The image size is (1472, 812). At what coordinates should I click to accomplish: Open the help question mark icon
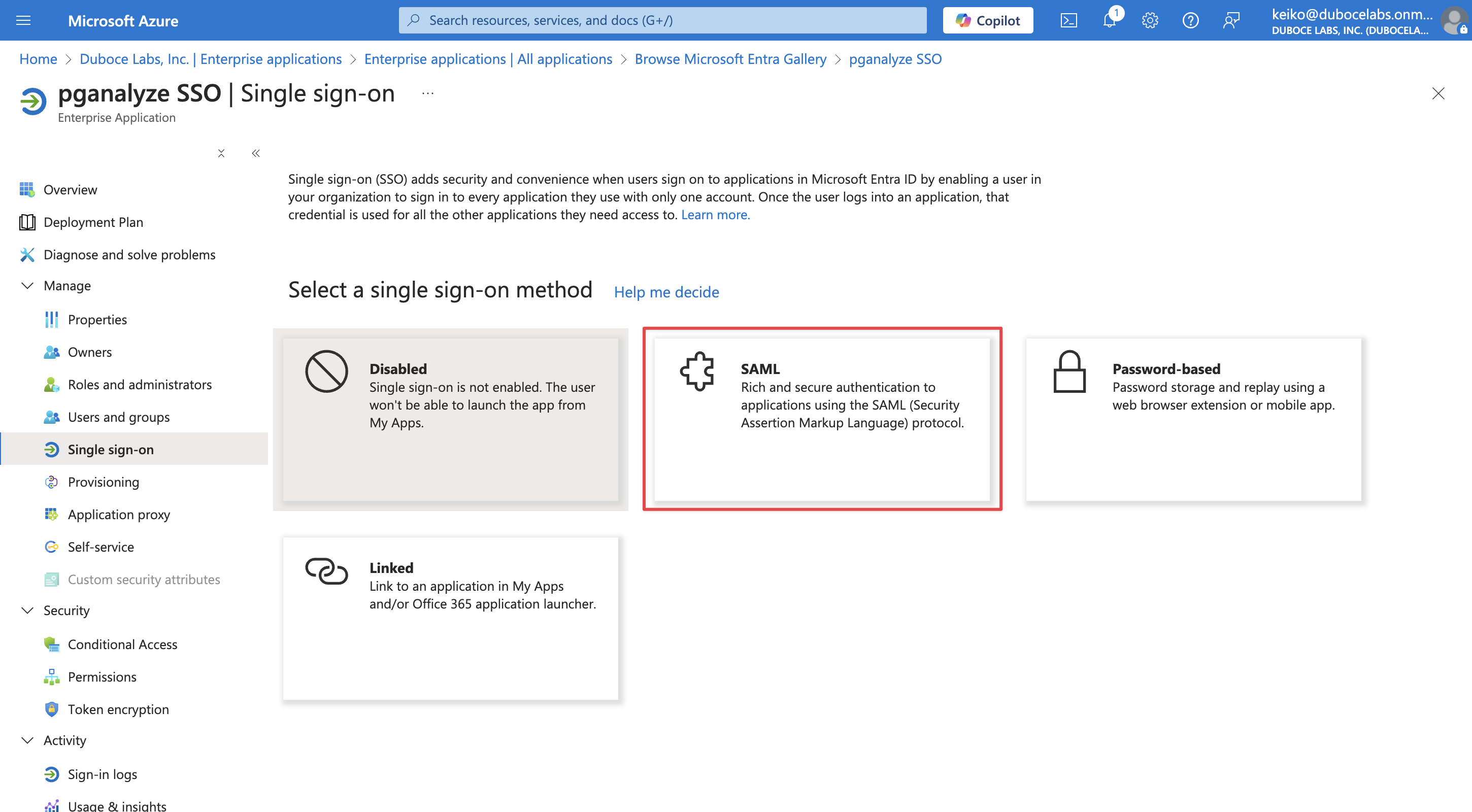(1190, 21)
